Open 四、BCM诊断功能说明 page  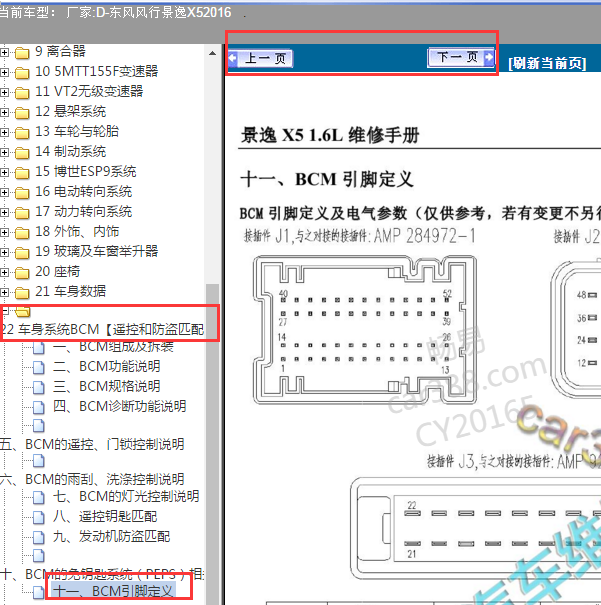tap(120, 406)
